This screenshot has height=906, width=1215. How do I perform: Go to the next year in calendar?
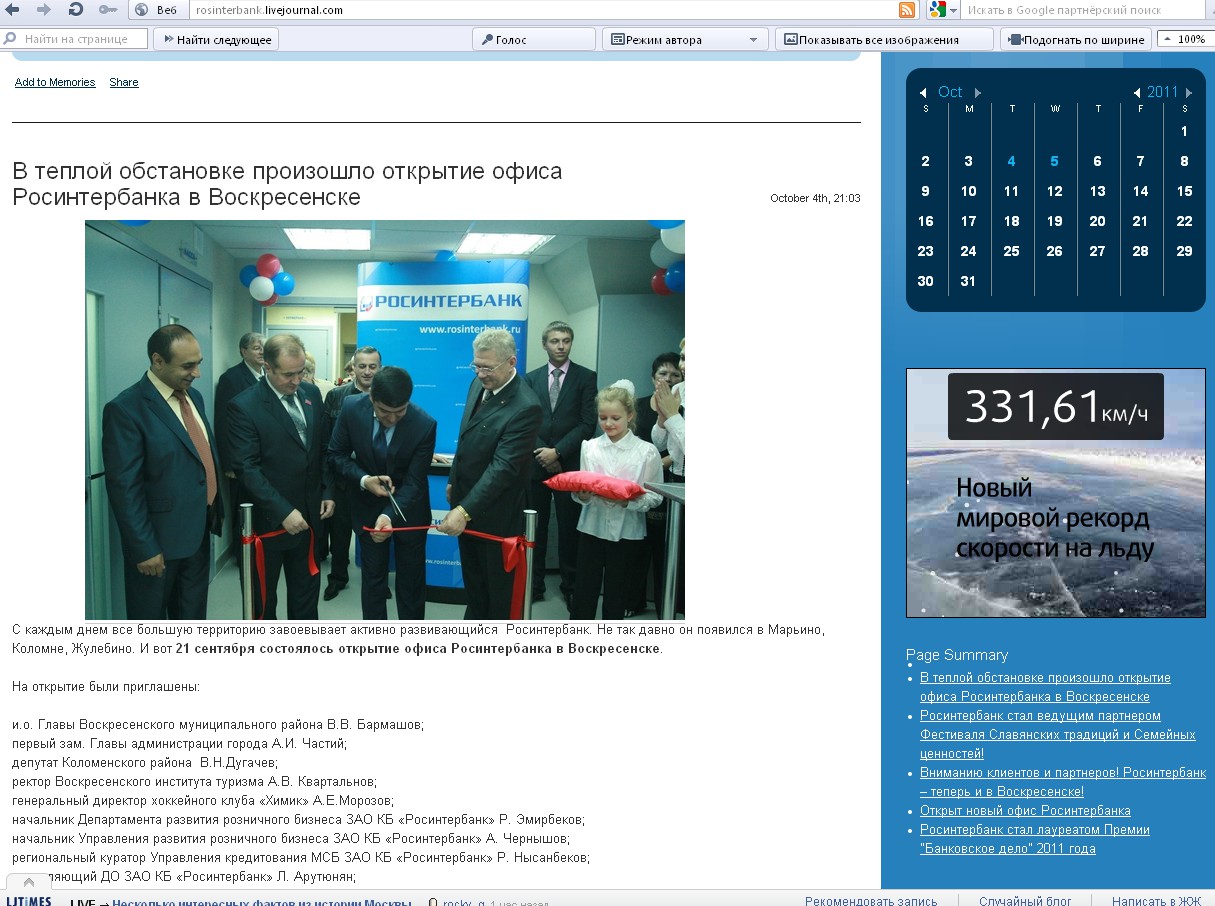(1188, 93)
